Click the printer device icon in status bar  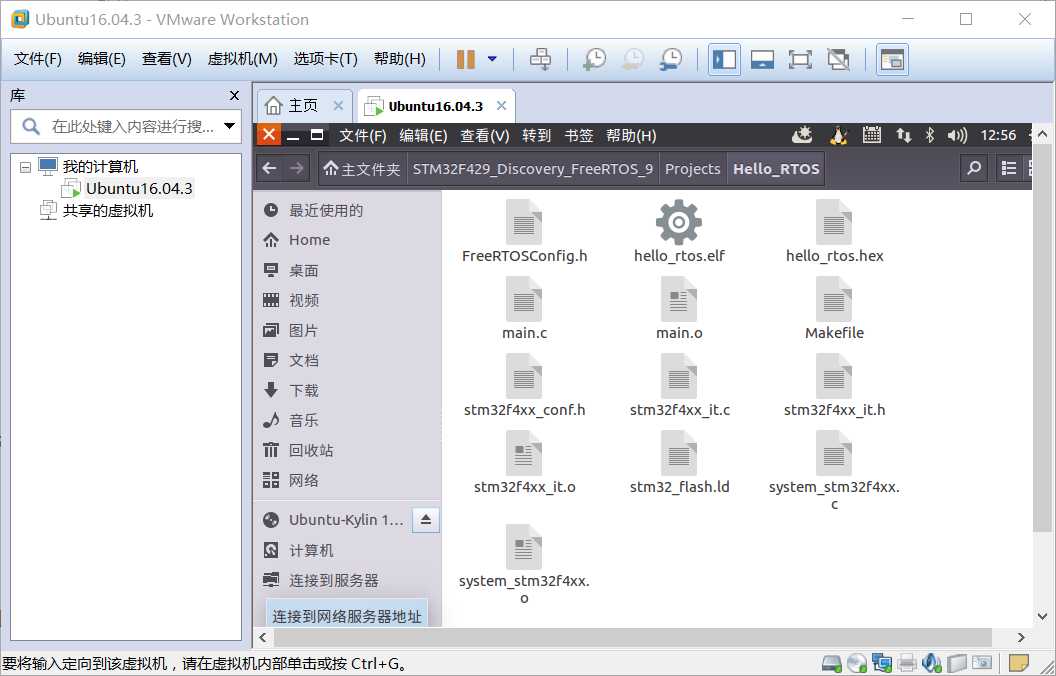[x=906, y=663]
